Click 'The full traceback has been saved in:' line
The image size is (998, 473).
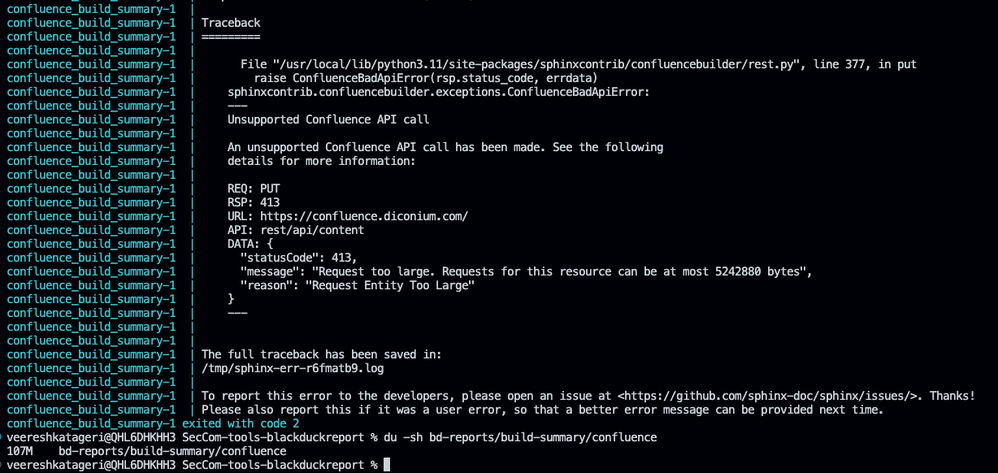[x=321, y=355]
